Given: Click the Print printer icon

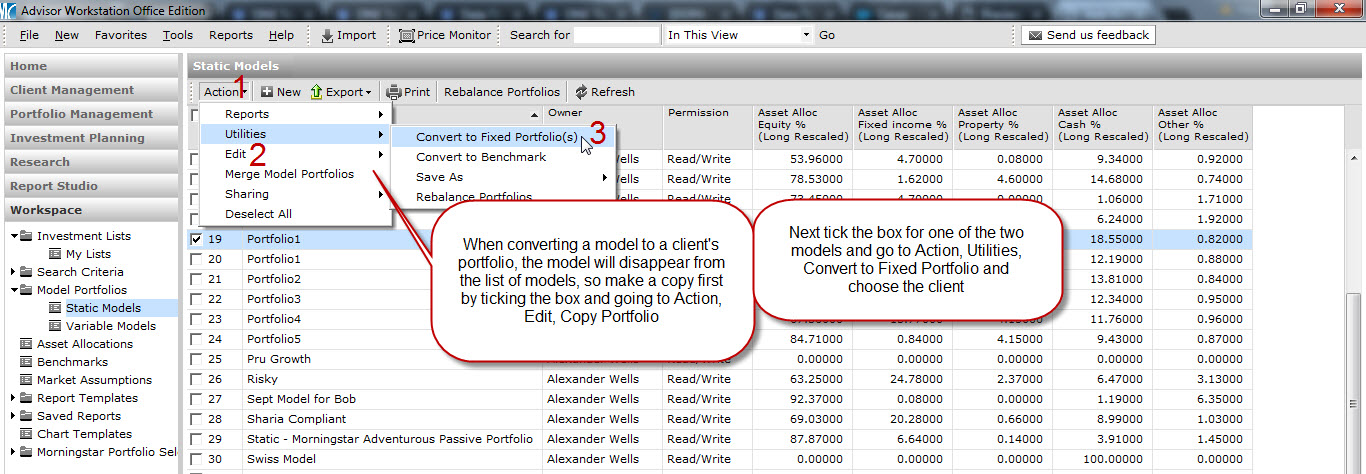Looking at the screenshot, I should 394,92.
